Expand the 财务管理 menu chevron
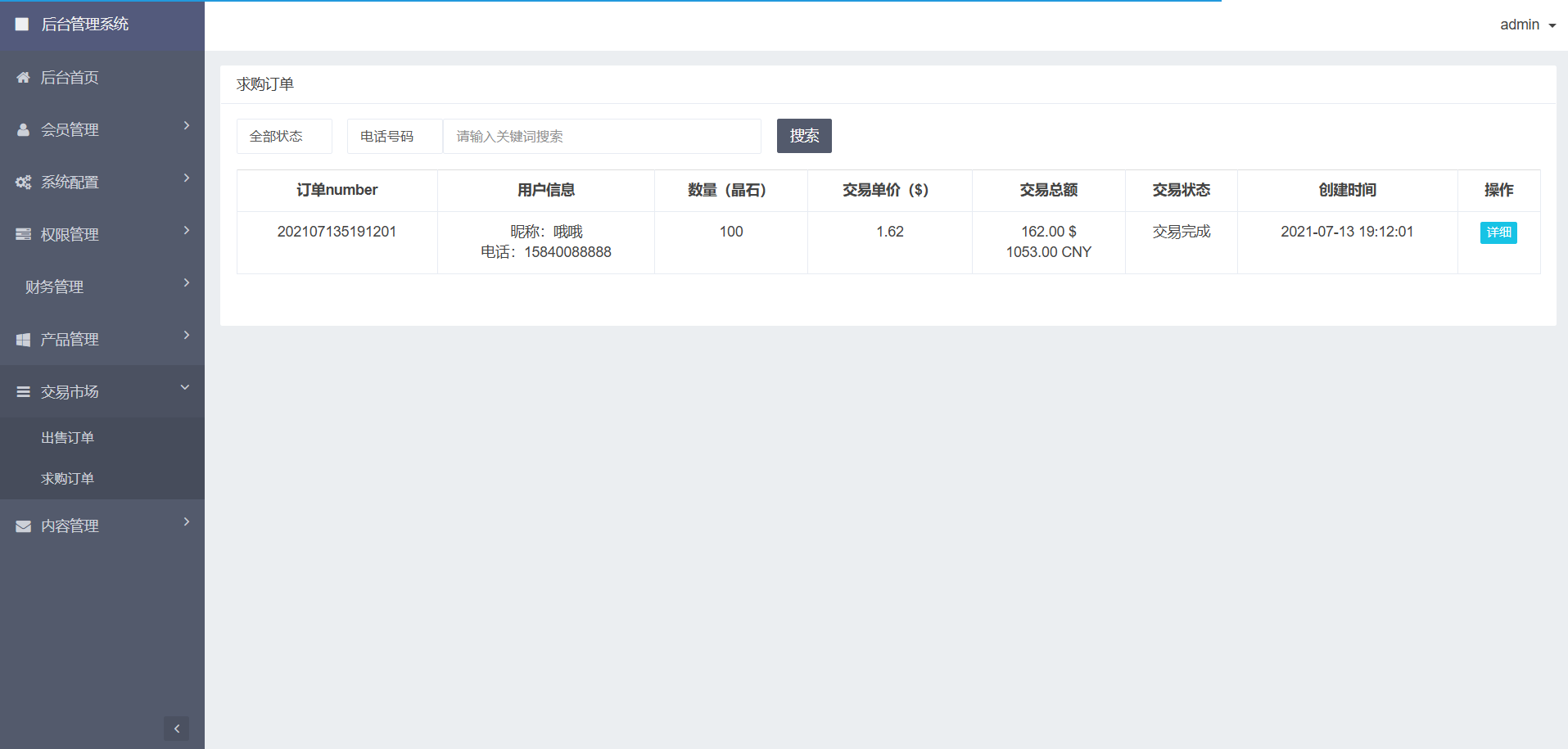The height and width of the screenshot is (749, 1568). [x=187, y=283]
